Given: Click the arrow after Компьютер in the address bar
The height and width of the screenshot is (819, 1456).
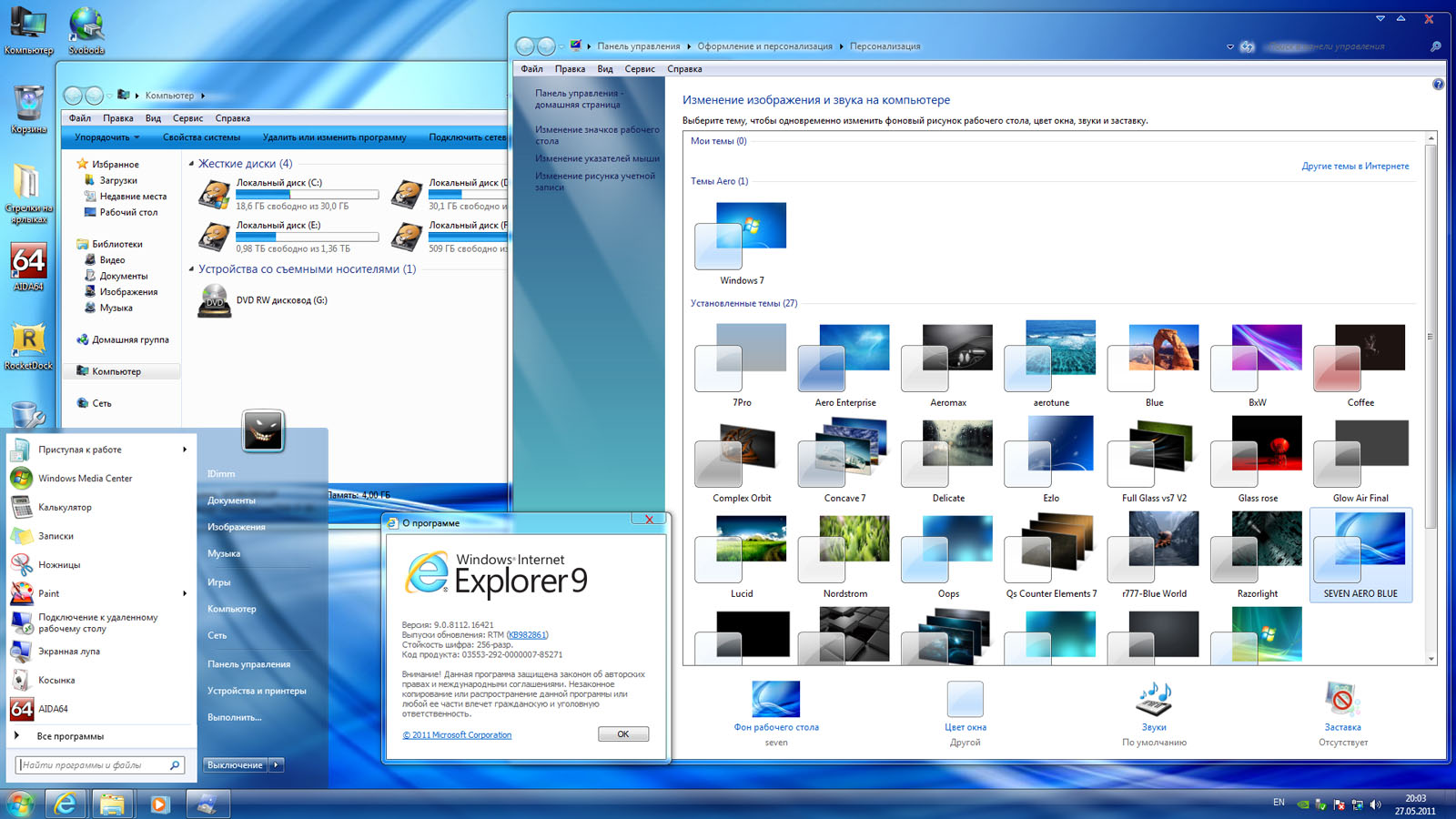Looking at the screenshot, I should click(203, 96).
